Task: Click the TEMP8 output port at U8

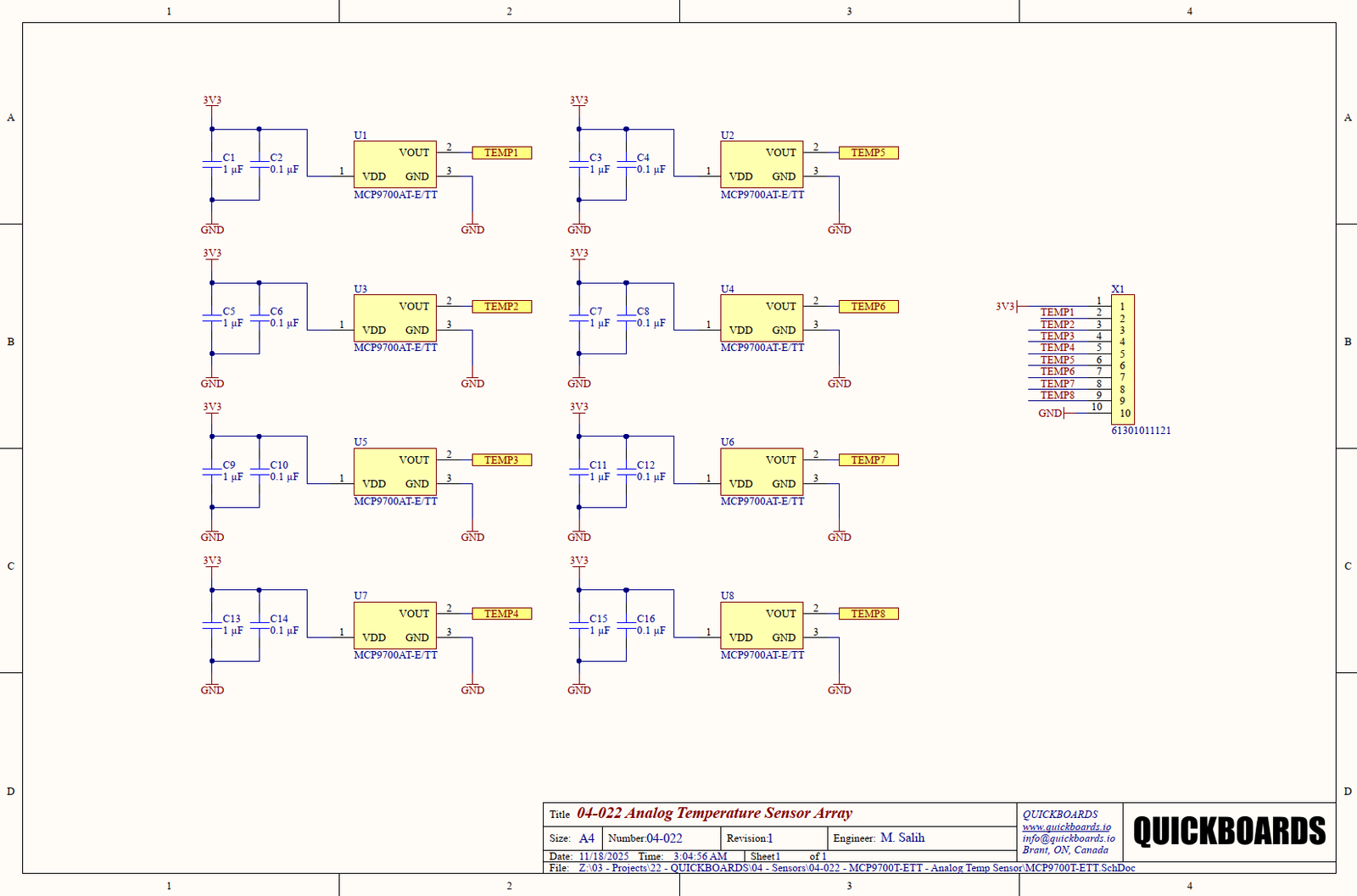Action: 868,614
